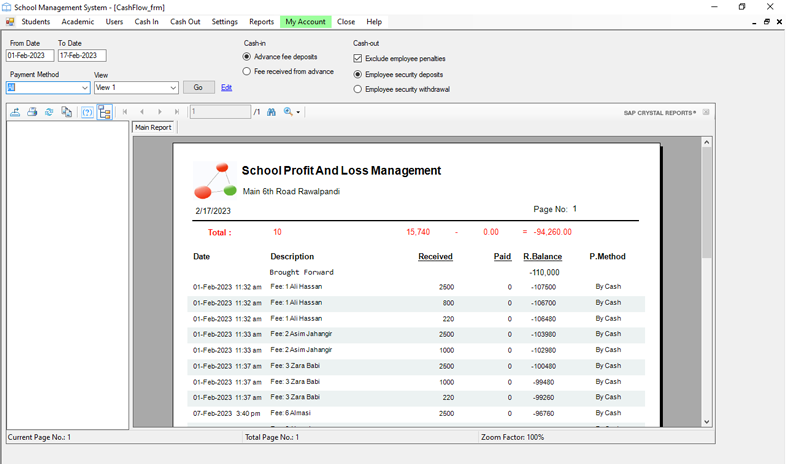800x464 pixels.
Task: Click the Copy icon in the report toolbar
Action: click(x=66, y=112)
